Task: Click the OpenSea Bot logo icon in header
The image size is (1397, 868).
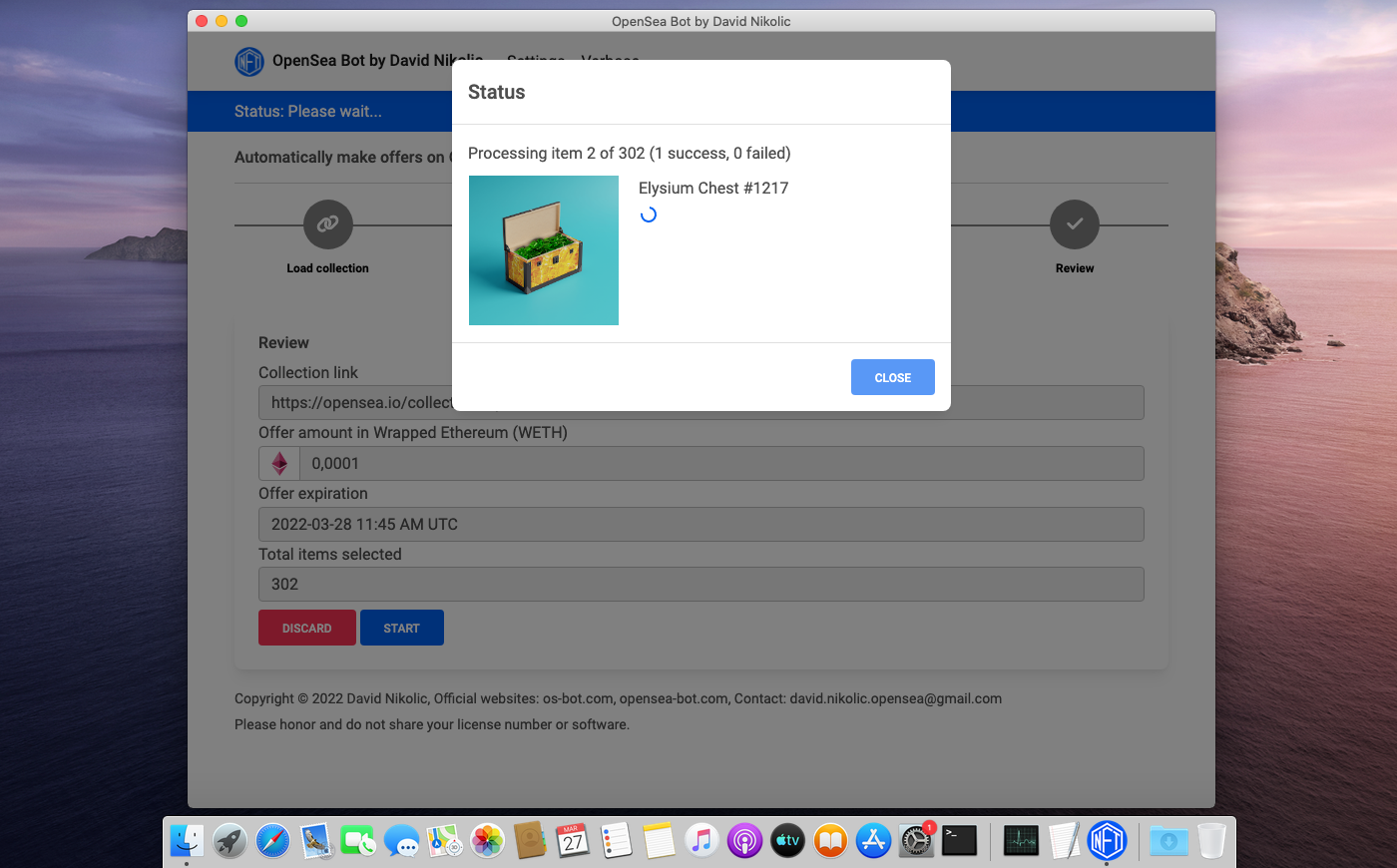Action: pos(248,61)
